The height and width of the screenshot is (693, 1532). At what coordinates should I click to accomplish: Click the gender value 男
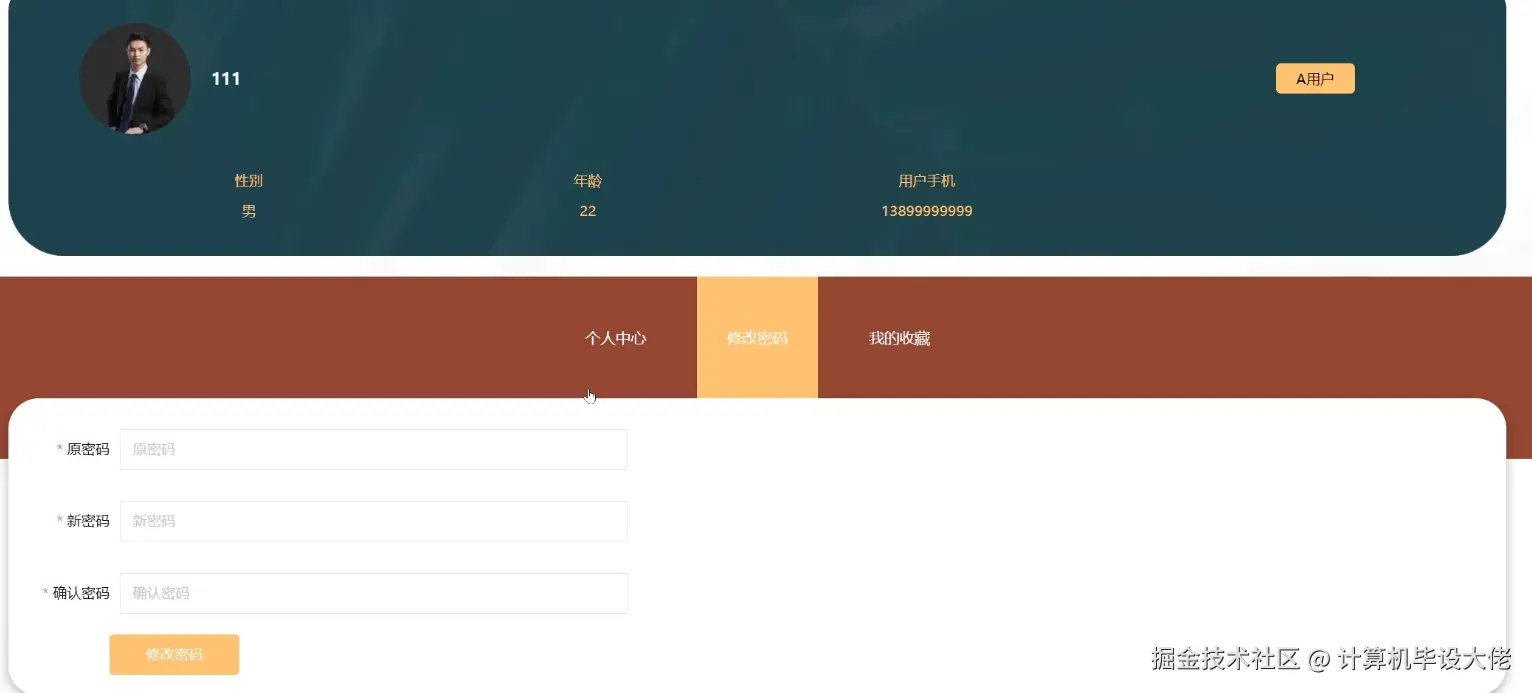pyautogui.click(x=248, y=211)
